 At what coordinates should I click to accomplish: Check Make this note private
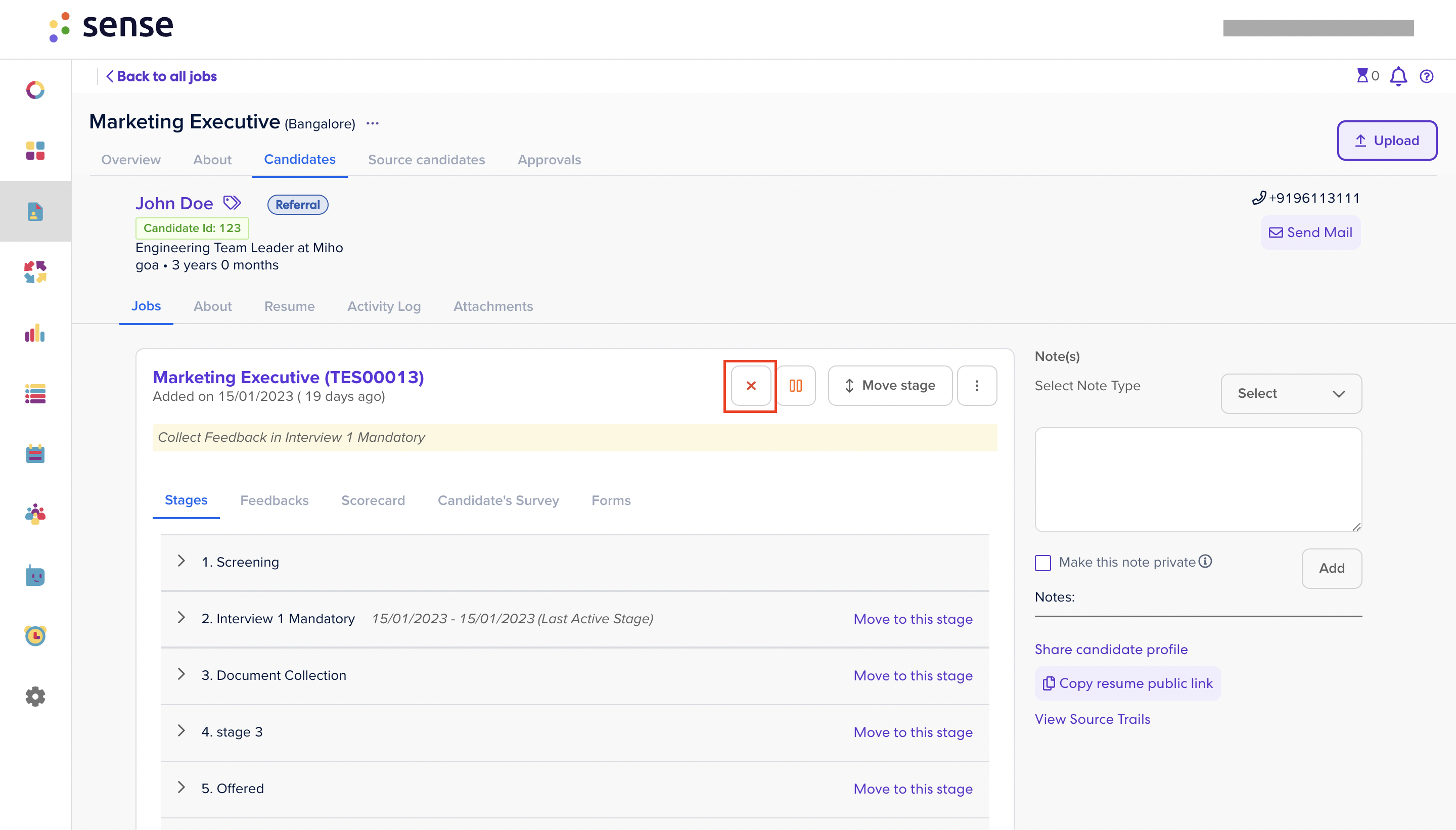tap(1042, 563)
